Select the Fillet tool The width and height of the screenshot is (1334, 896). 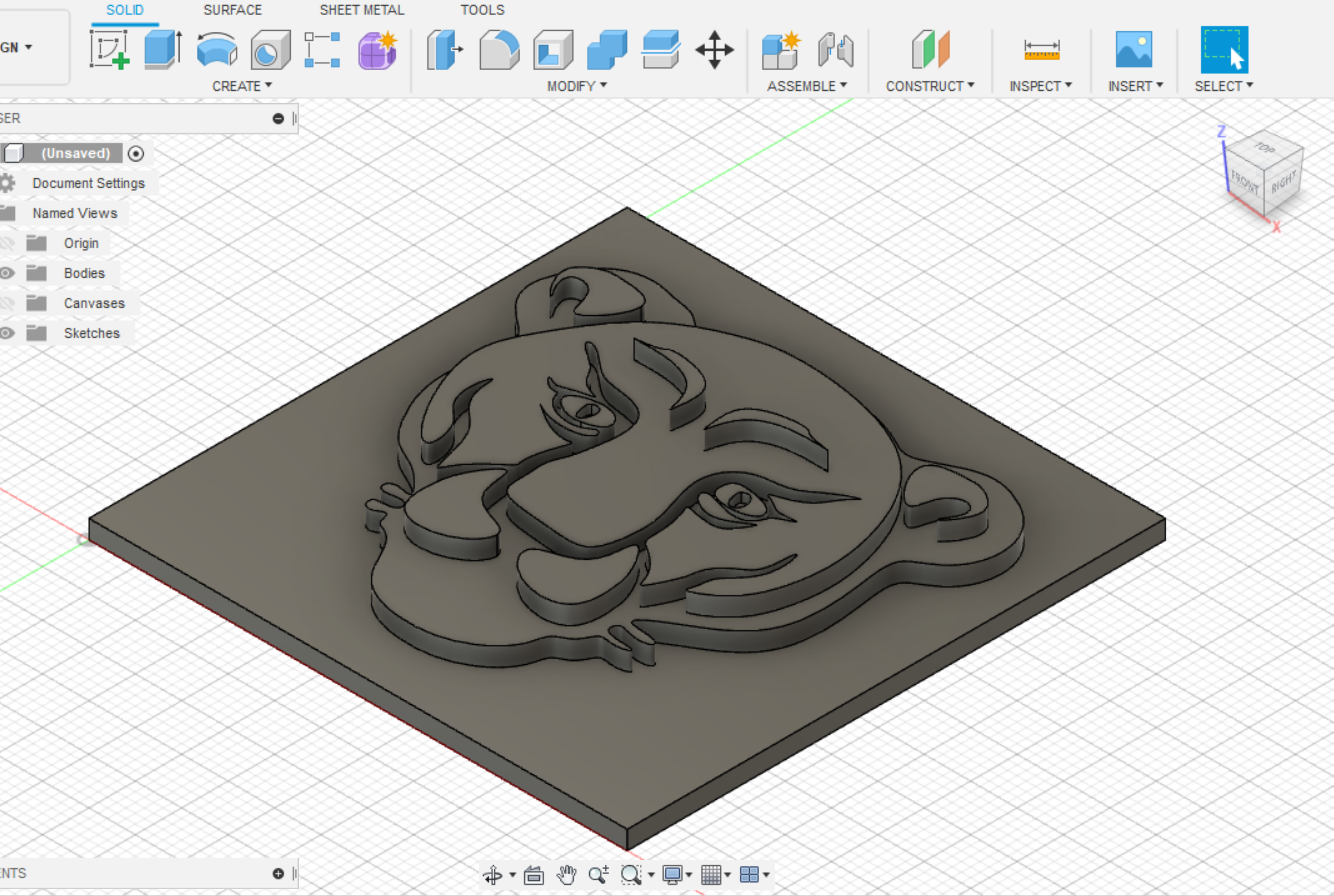point(499,49)
